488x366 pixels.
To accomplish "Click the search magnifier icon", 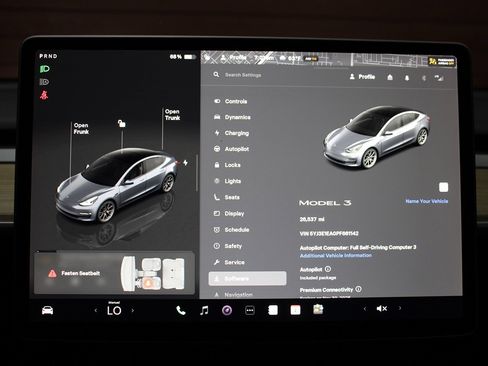I will pyautogui.click(x=216, y=75).
